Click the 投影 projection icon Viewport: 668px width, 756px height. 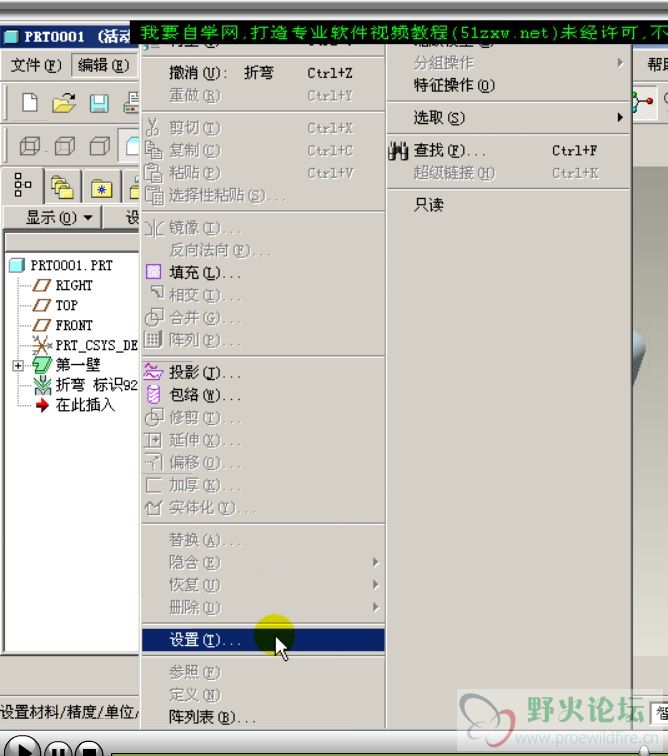[x=154, y=372]
